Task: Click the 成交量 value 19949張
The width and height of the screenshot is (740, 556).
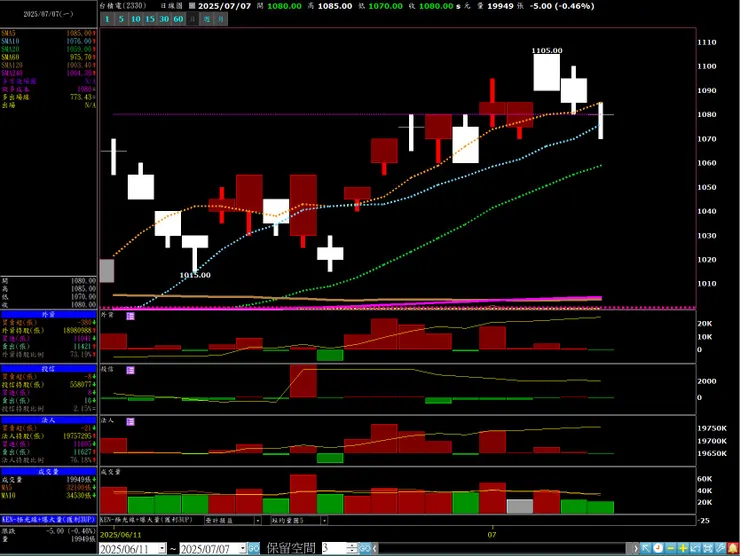Action: pos(78,480)
